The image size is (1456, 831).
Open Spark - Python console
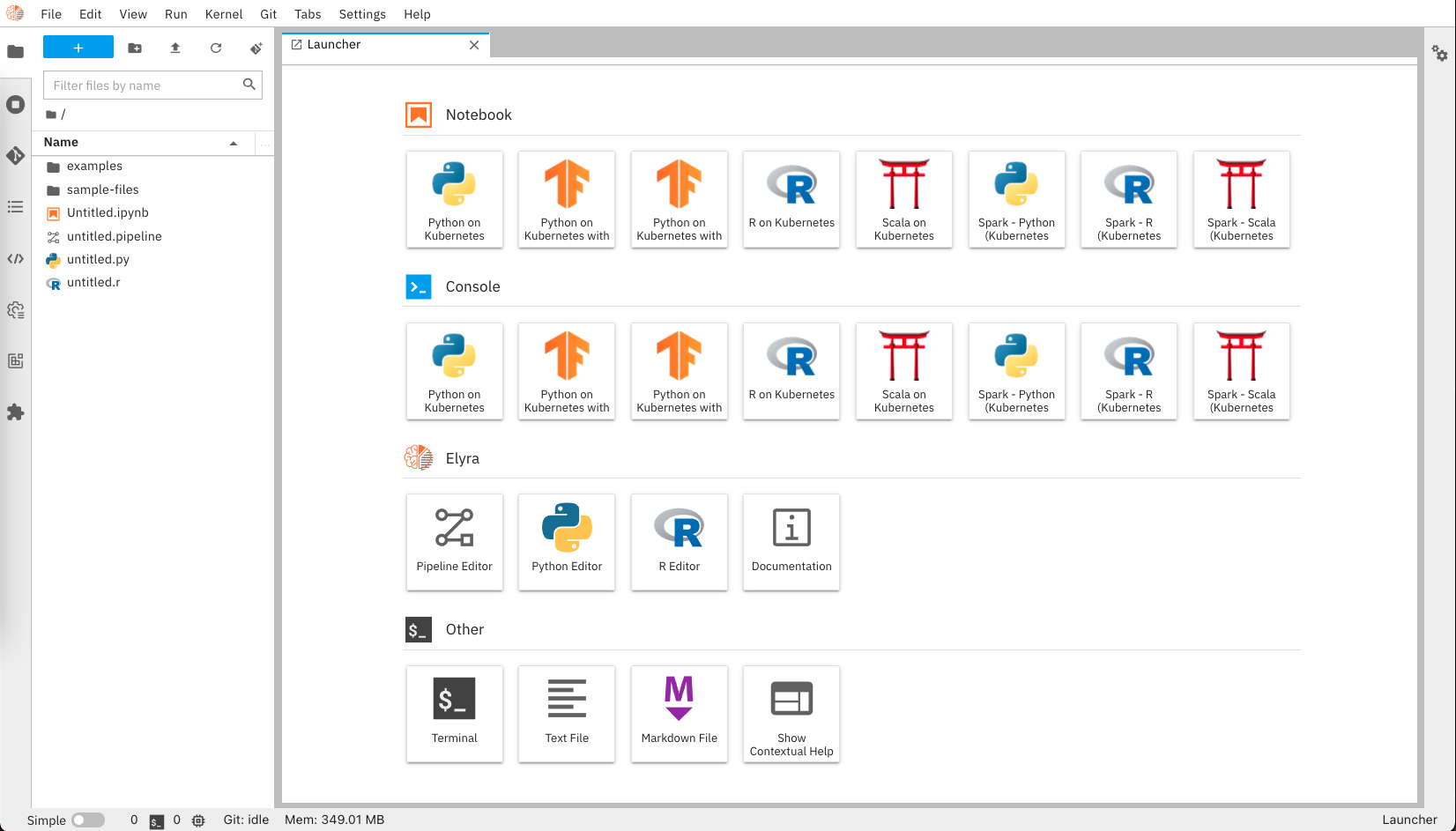[1017, 371]
